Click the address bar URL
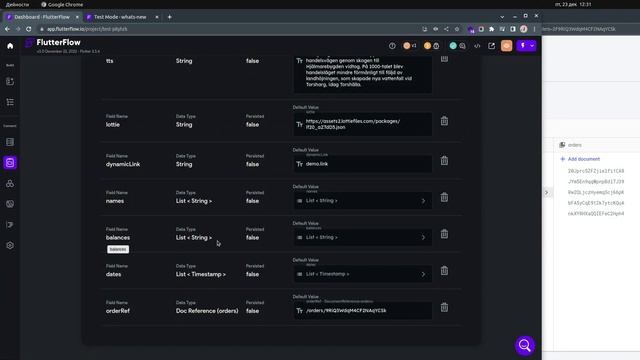640x360 pixels. point(87,29)
